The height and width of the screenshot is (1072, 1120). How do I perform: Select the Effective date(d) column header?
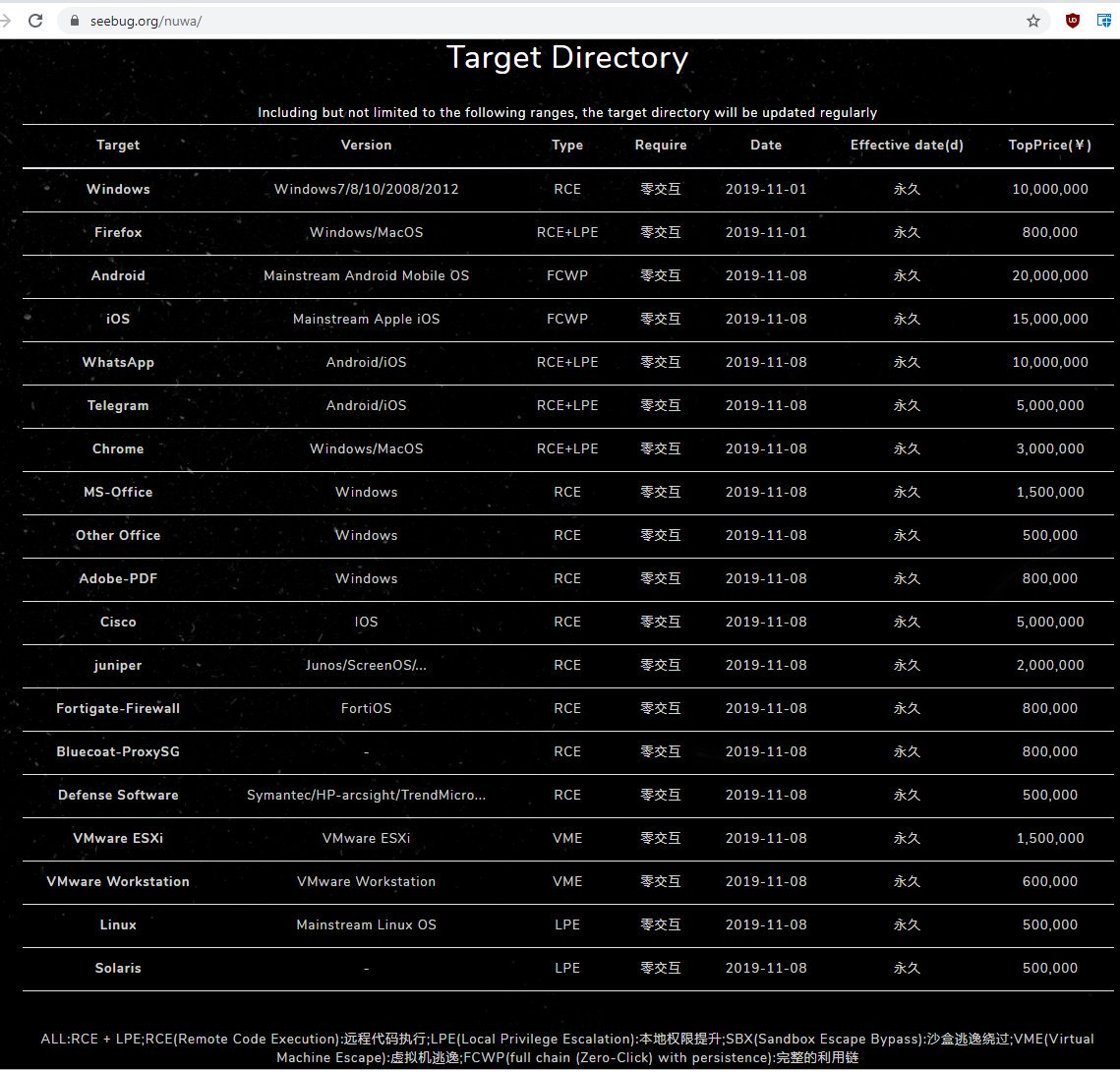point(907,145)
